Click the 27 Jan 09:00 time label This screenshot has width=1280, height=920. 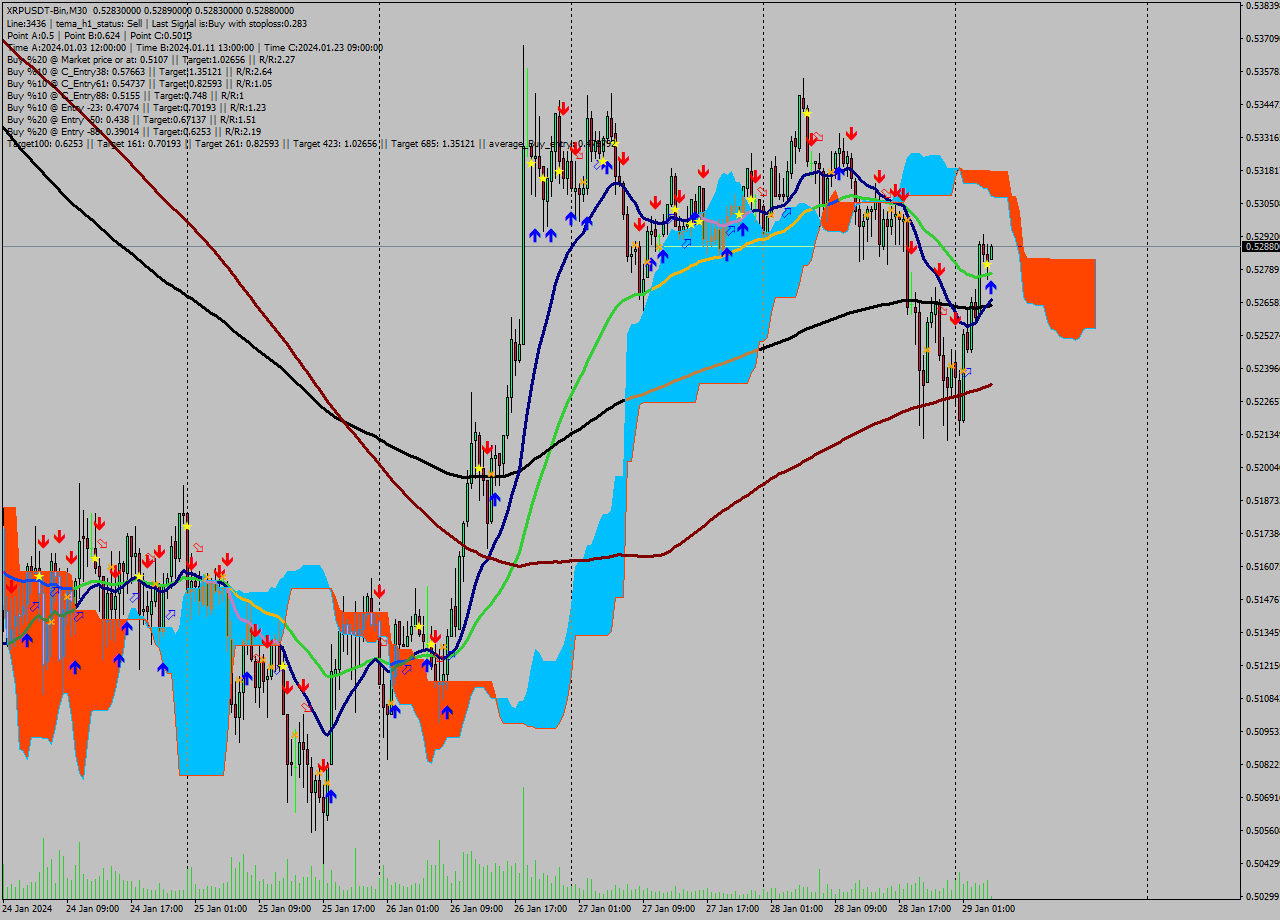click(x=668, y=909)
